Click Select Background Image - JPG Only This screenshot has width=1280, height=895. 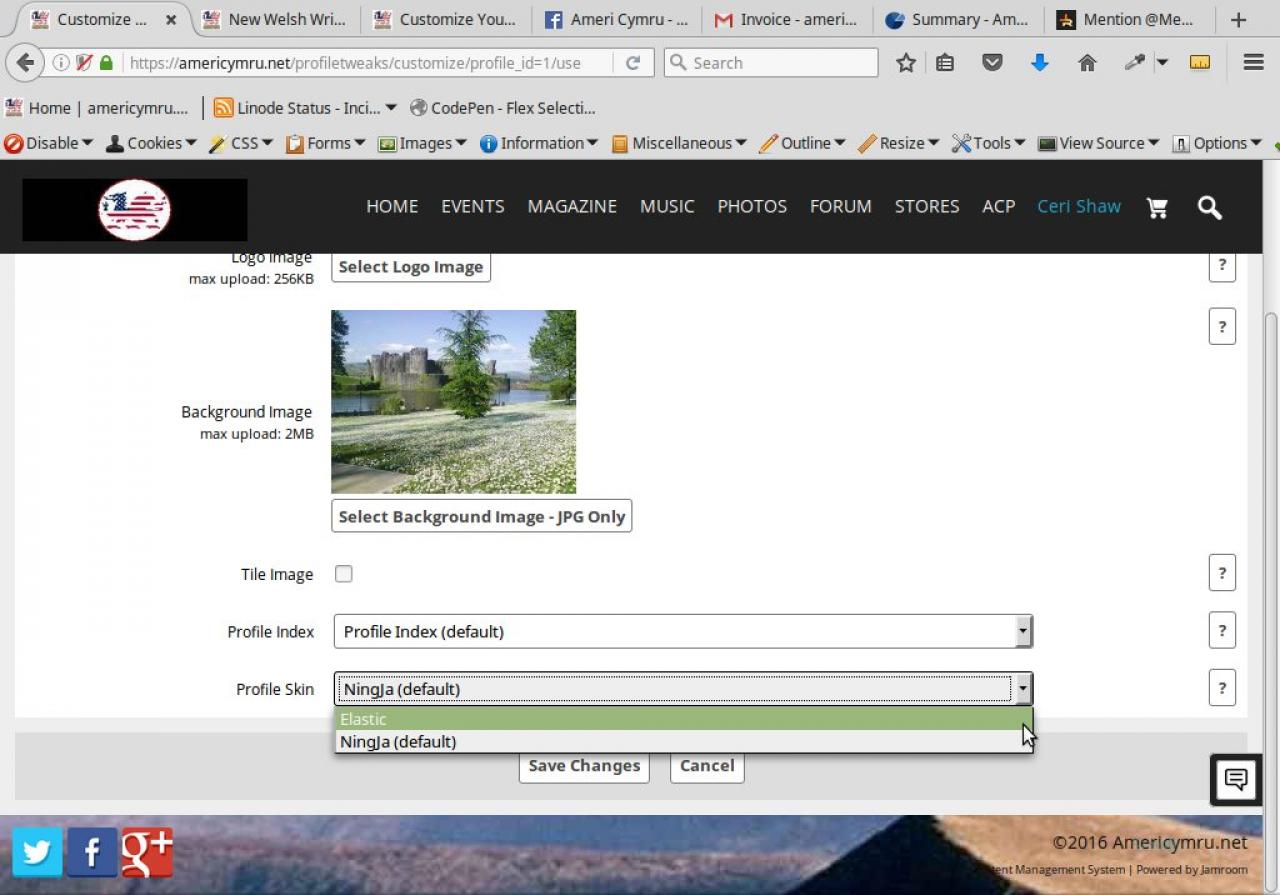pyautogui.click(x=481, y=516)
